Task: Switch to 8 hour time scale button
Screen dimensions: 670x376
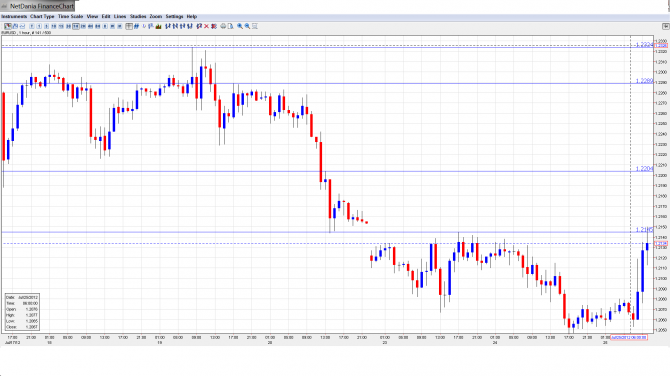Action: point(97,26)
